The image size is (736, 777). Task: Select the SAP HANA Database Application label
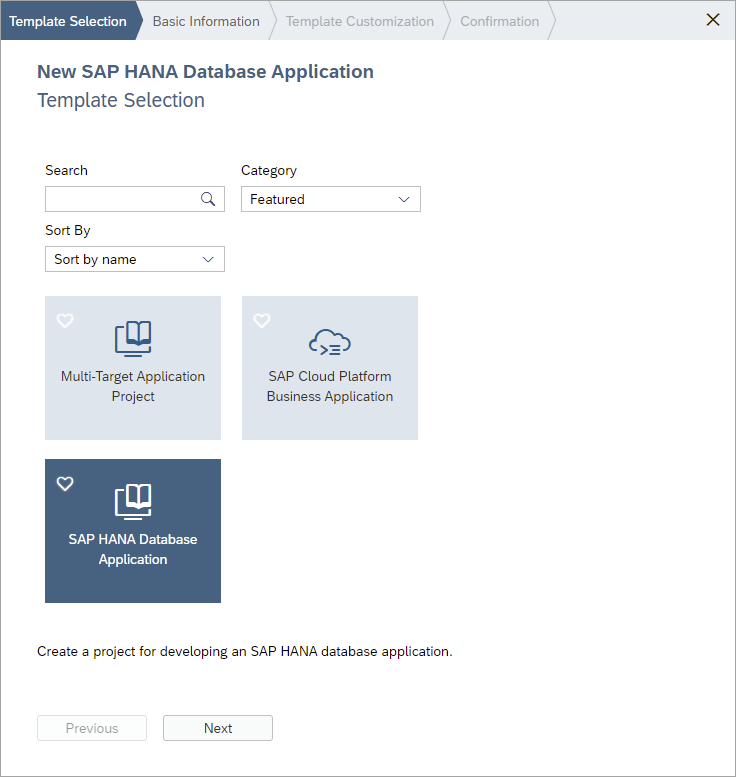click(133, 549)
